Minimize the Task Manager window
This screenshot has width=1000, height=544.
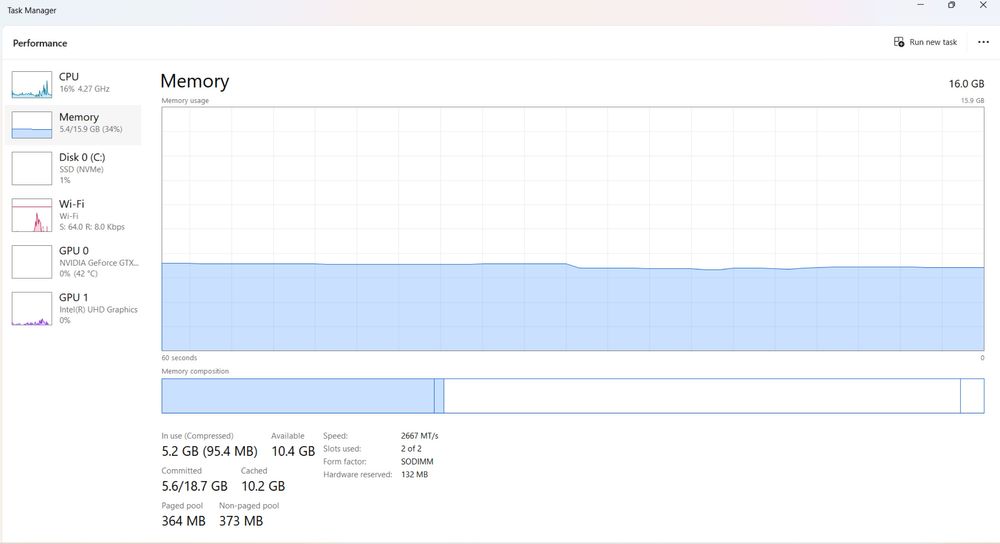tap(920, 5)
